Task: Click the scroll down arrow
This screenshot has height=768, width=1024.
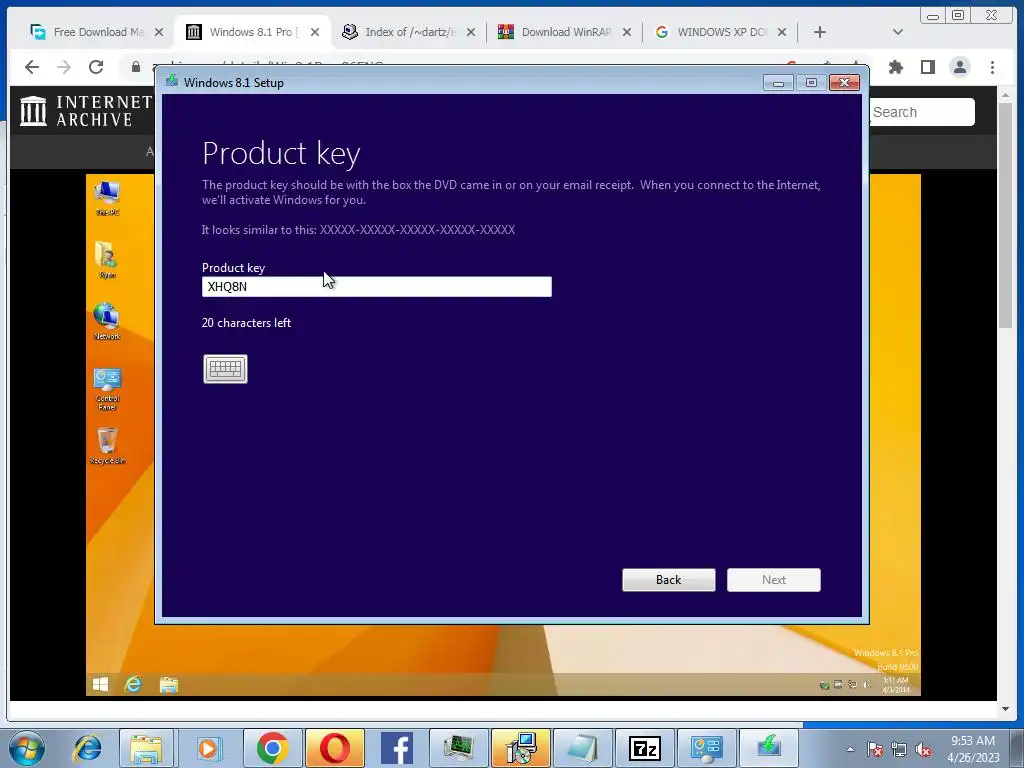Action: [x=1005, y=709]
